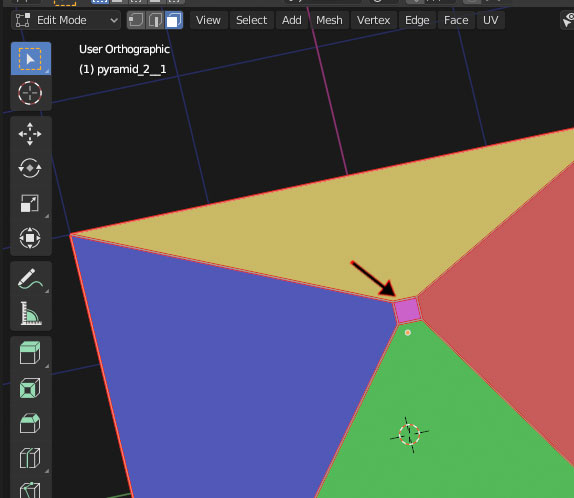Activate the Transform tool
The width and height of the screenshot is (574, 498).
click(x=31, y=238)
